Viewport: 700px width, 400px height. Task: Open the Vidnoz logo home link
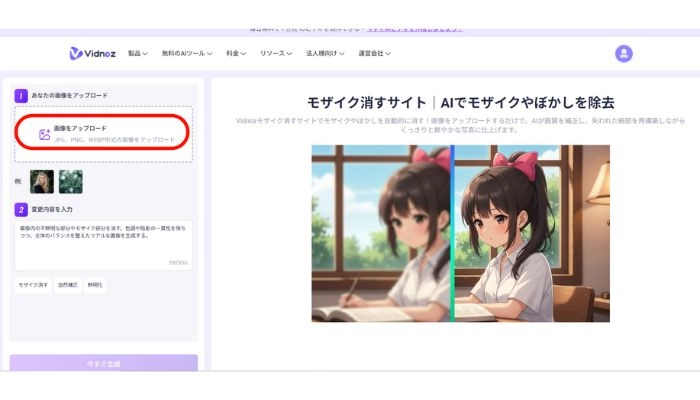click(92, 54)
